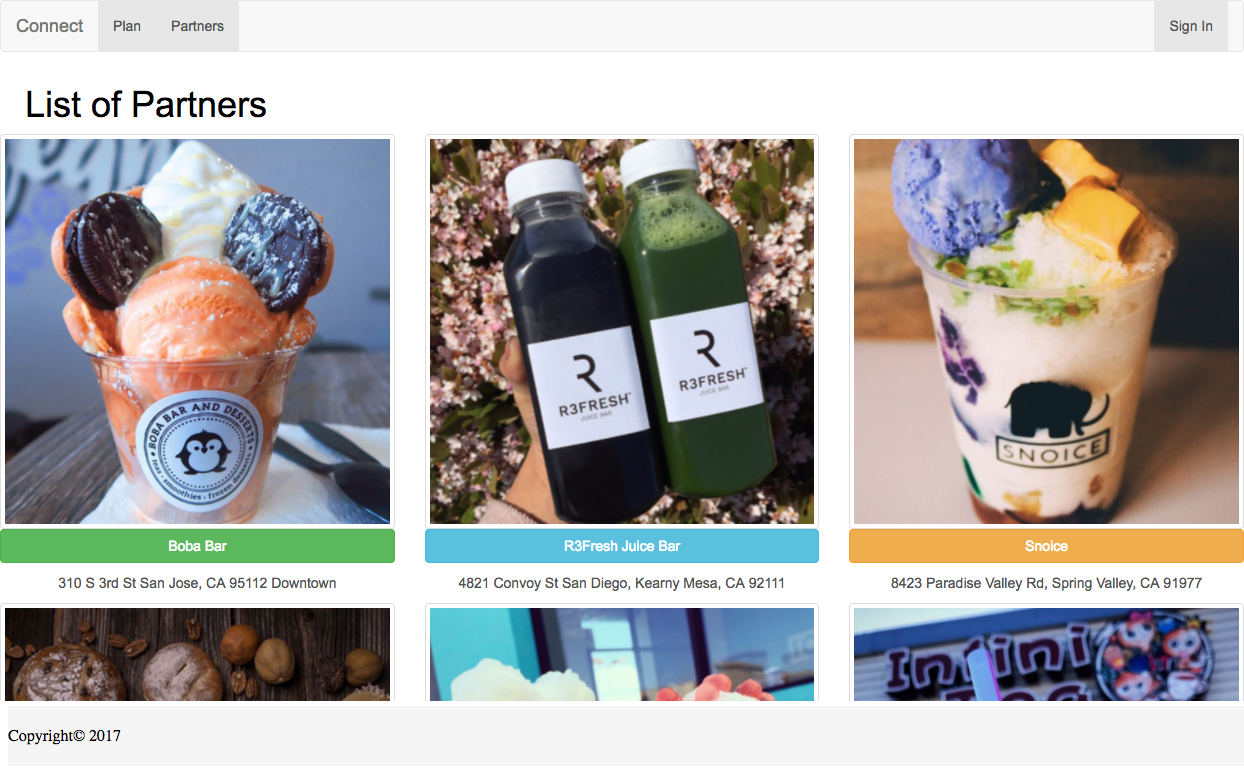Screen dimensions: 1244x769
Task: Select the Infini storefront sign thumbnail
Action: click(1046, 654)
